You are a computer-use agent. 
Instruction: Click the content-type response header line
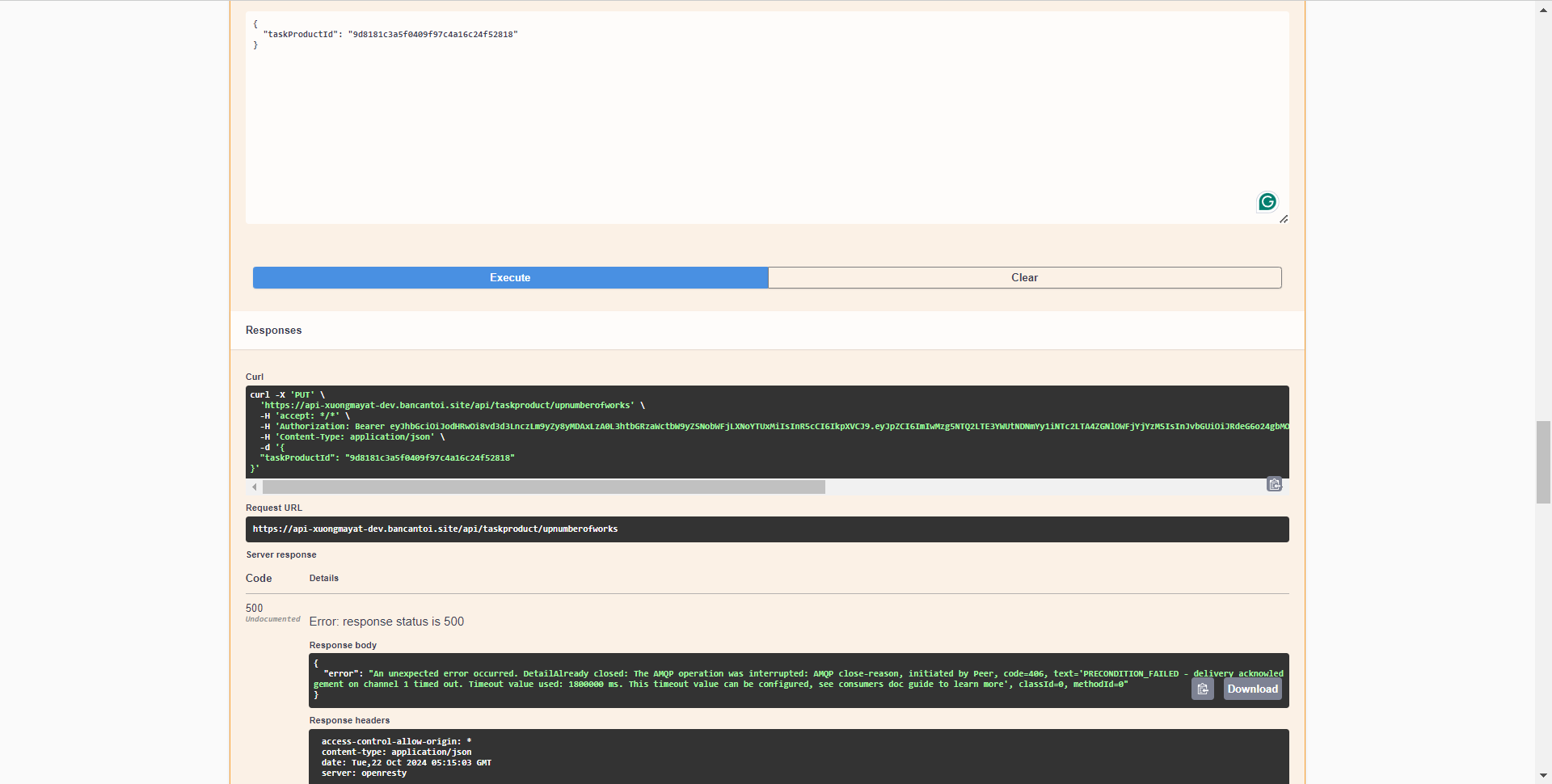tap(396, 752)
